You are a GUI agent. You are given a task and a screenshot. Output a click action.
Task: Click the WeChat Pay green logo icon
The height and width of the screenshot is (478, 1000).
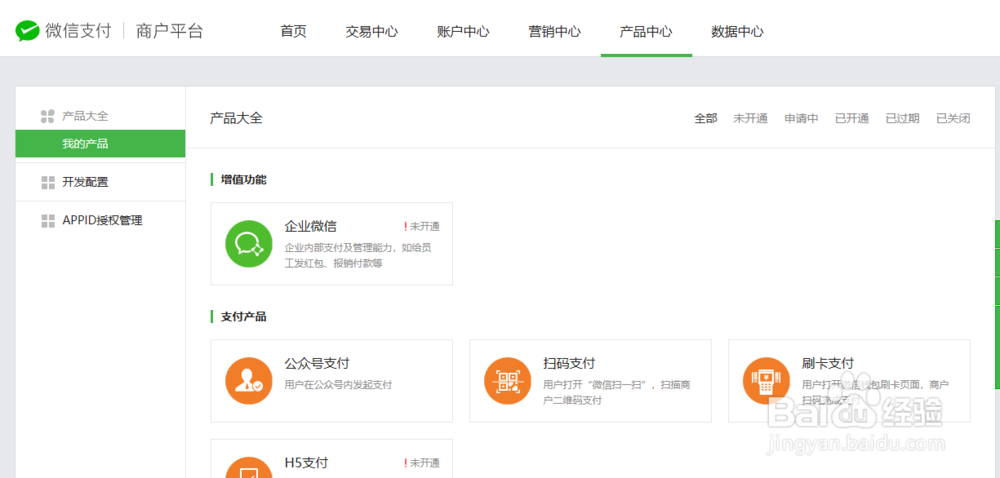coord(28,30)
